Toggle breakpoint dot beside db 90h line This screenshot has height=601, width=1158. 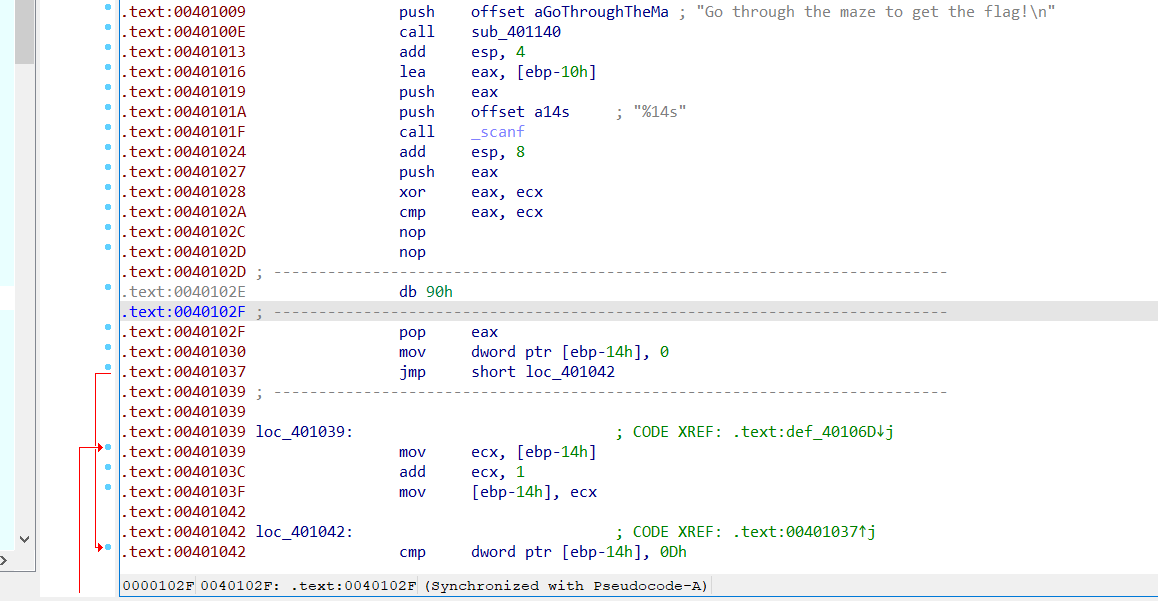(x=108, y=287)
